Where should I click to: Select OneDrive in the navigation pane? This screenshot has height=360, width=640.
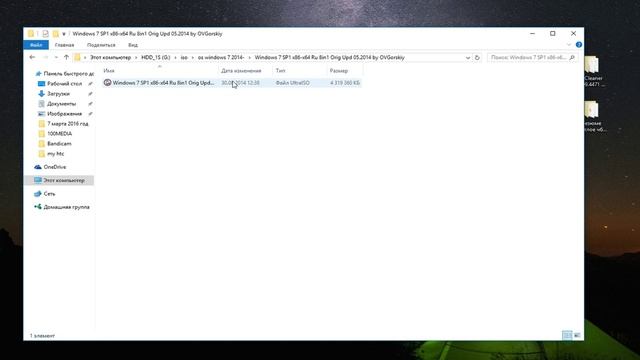click(55, 167)
